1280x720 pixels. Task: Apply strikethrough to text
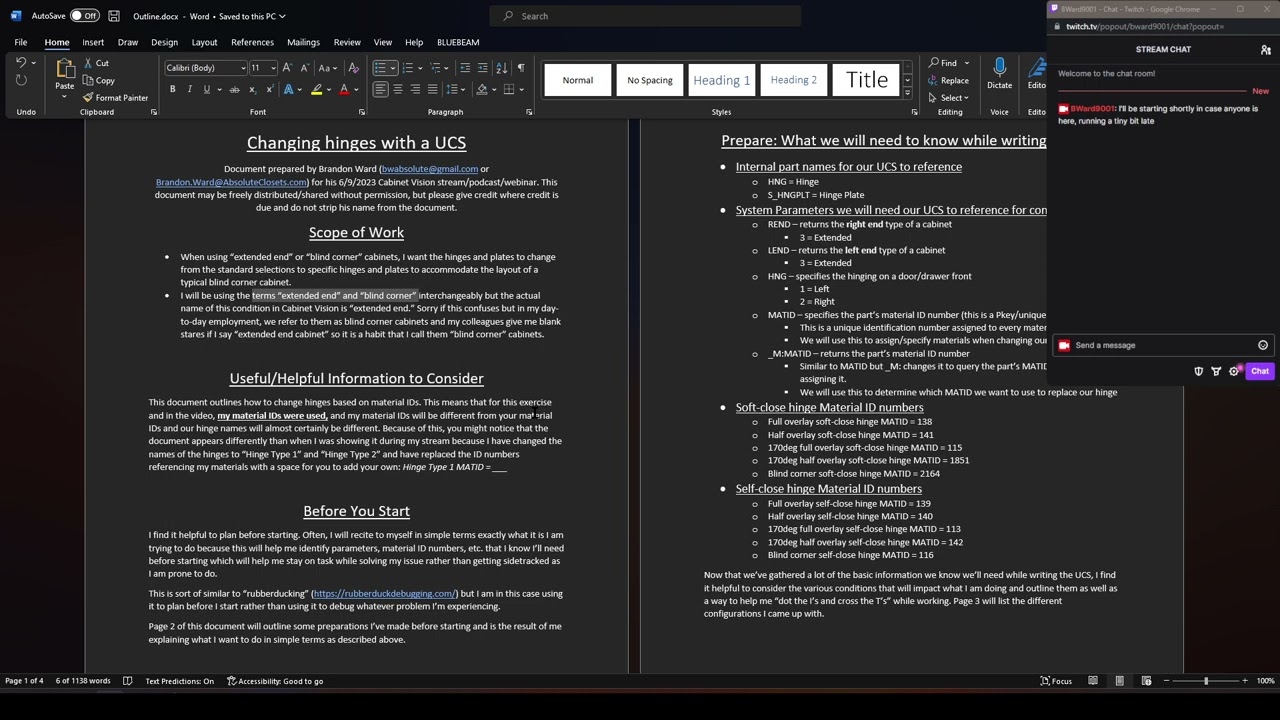(234, 90)
